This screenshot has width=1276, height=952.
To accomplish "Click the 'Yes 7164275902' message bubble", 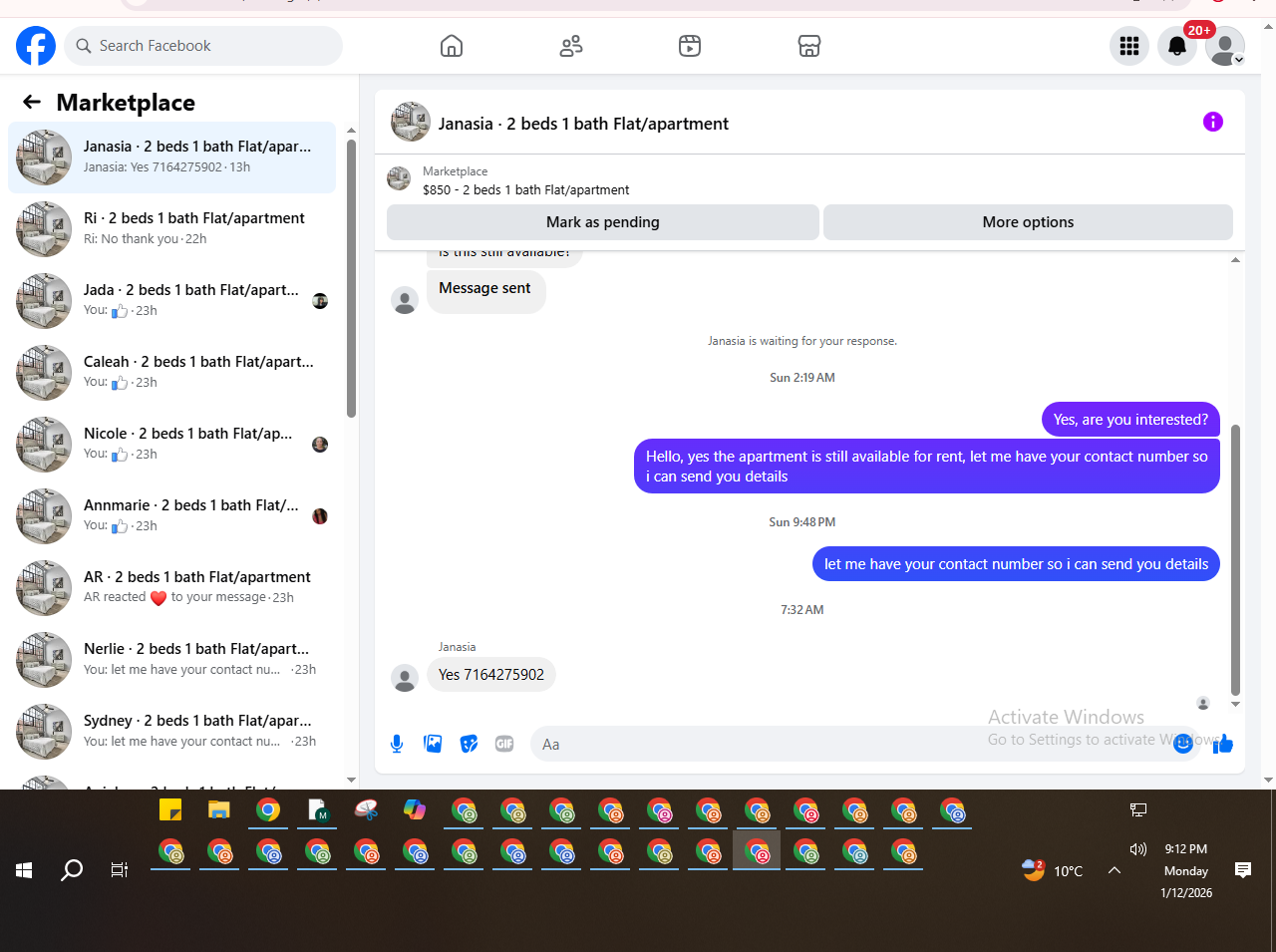I will pos(491,675).
